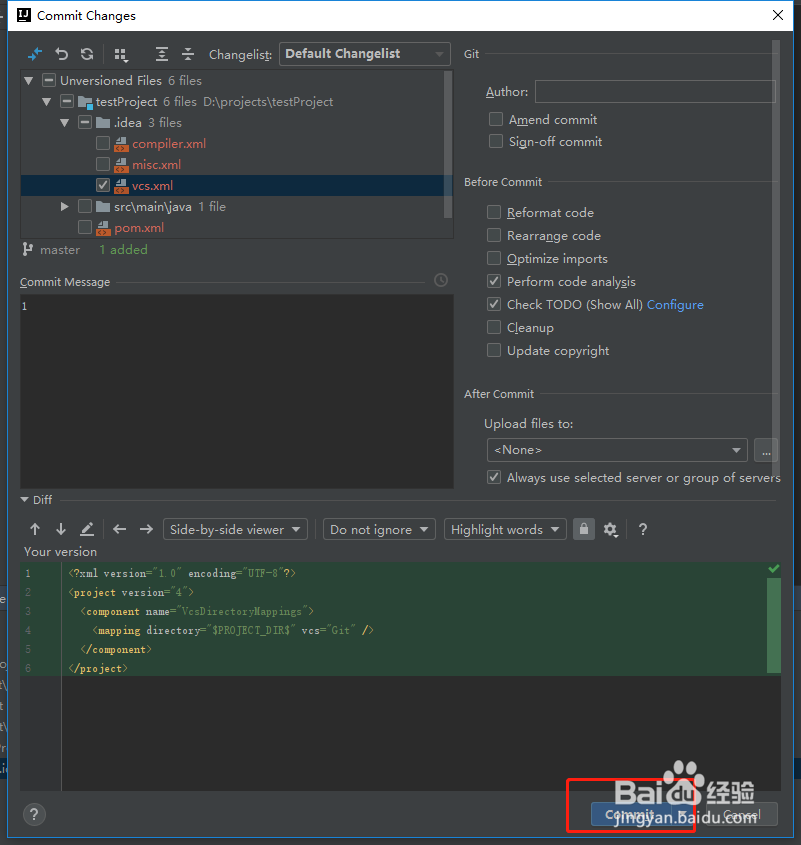Open the Side-by-side viewer dropdown
The height and width of the screenshot is (845, 801).
(x=235, y=529)
